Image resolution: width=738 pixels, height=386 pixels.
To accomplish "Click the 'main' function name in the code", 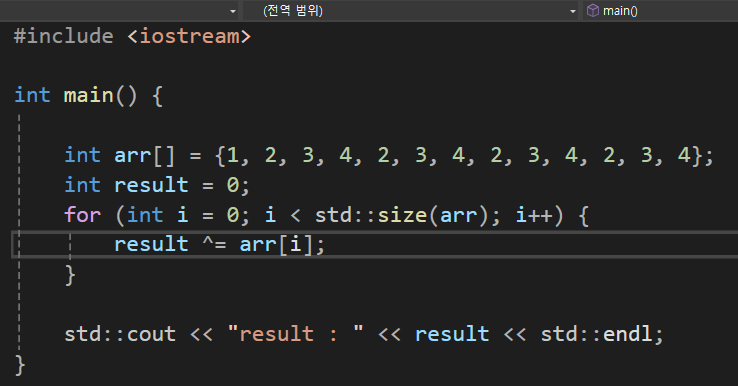I will (x=88, y=96).
